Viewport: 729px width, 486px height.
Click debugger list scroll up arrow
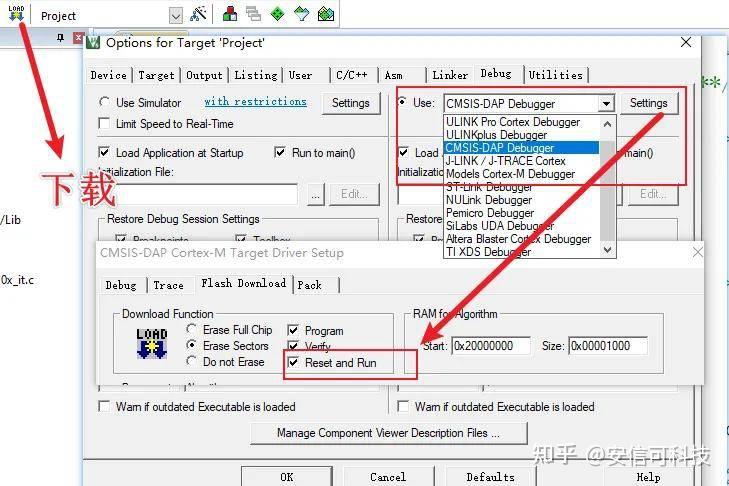[x=607, y=124]
